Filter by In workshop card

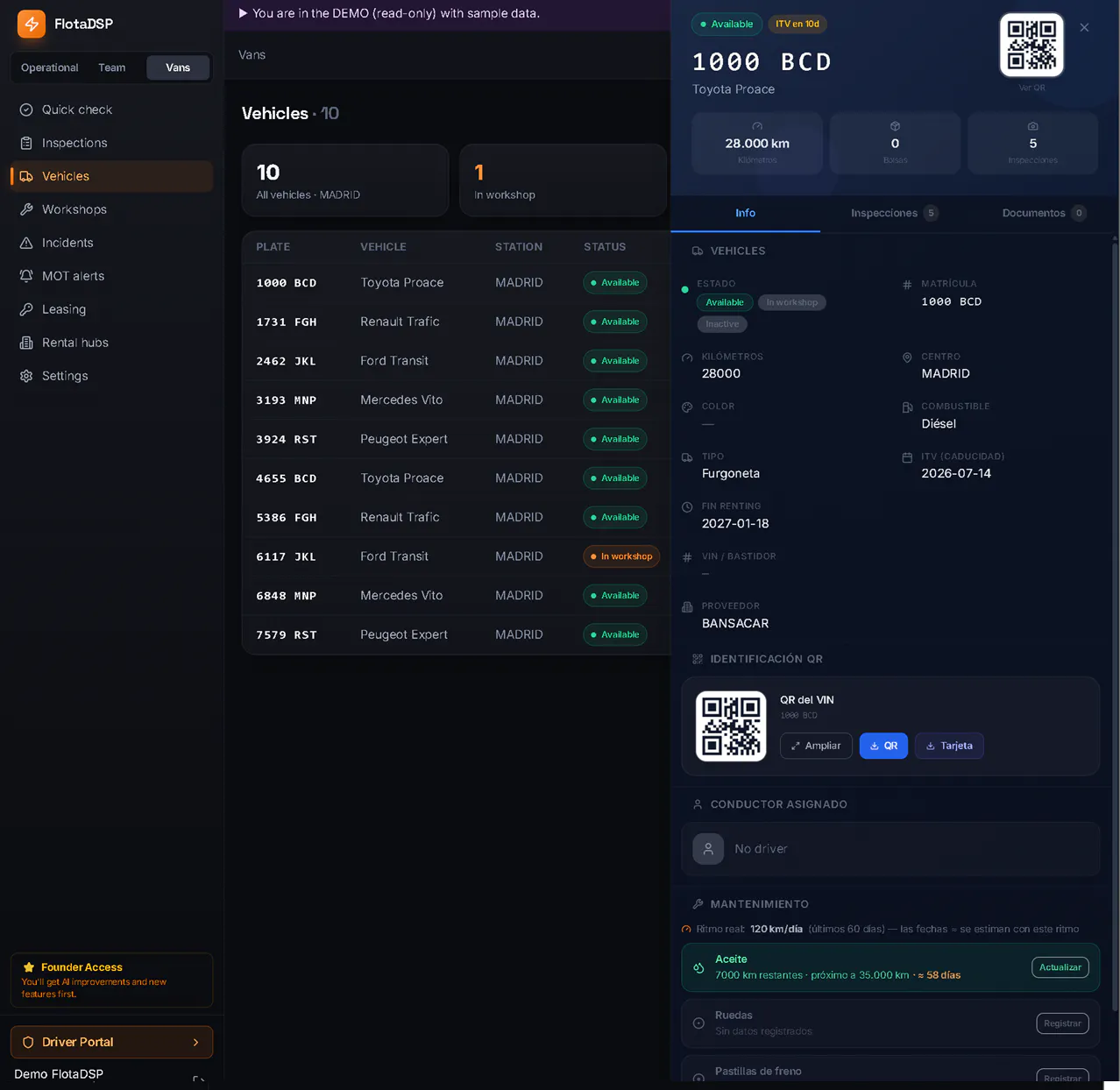pos(563,180)
